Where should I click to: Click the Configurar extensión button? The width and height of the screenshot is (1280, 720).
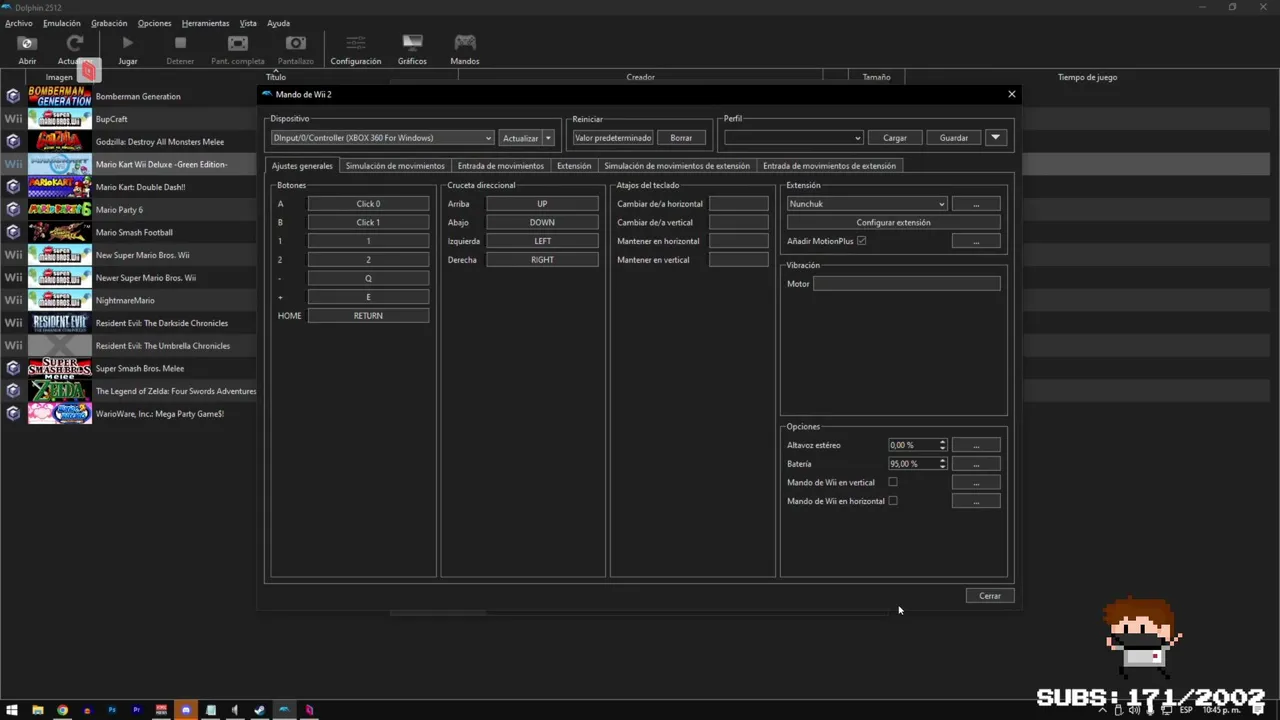pos(893,223)
